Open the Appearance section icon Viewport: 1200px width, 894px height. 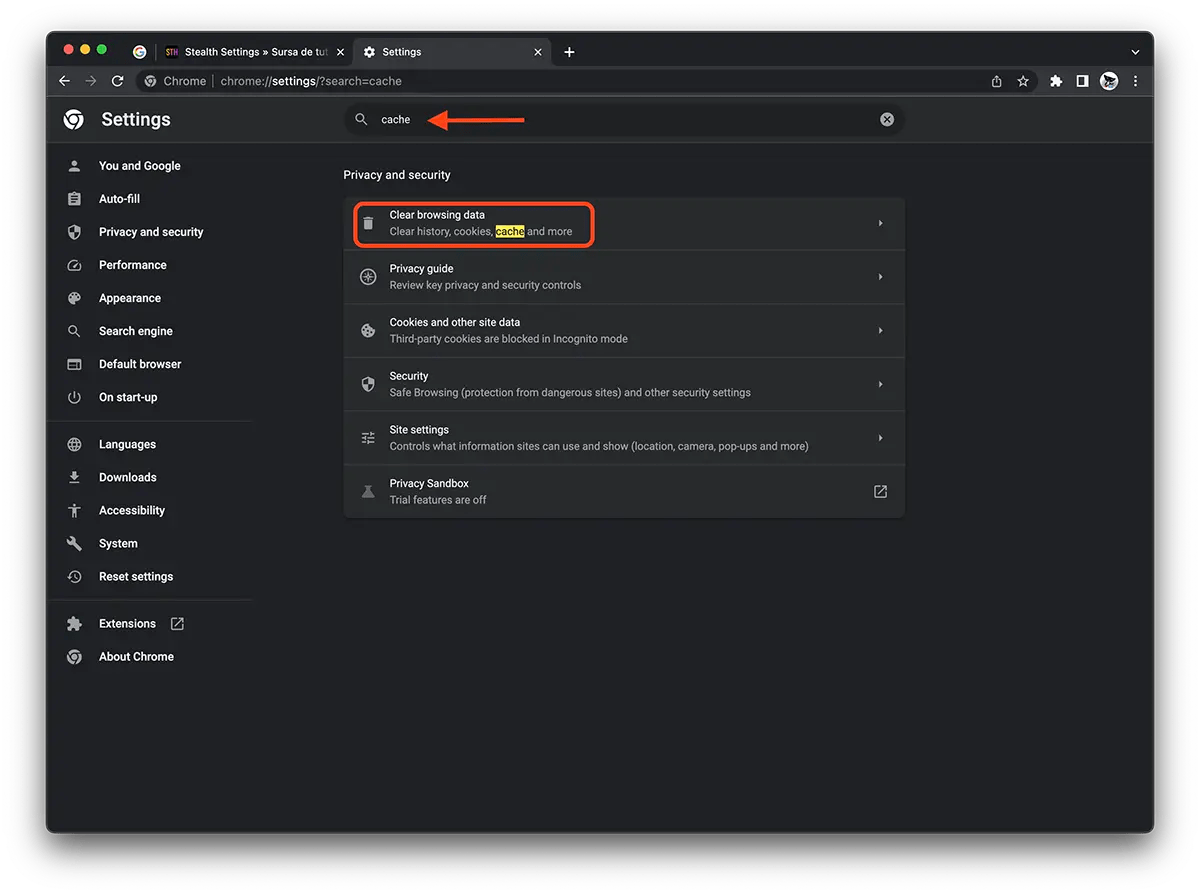74,298
